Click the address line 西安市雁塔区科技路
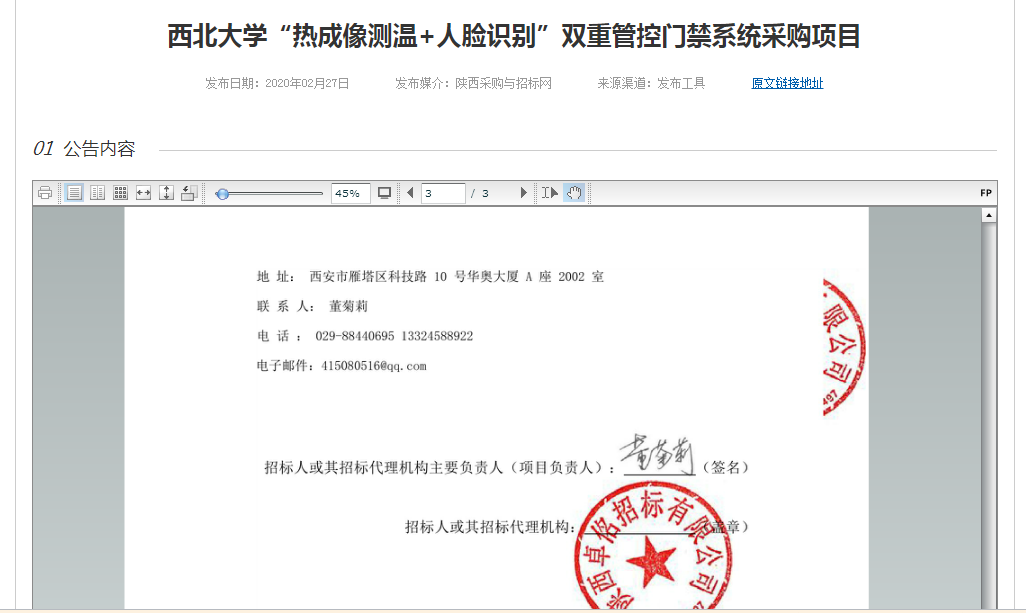Screen dimensions: 1026x613 [368, 277]
